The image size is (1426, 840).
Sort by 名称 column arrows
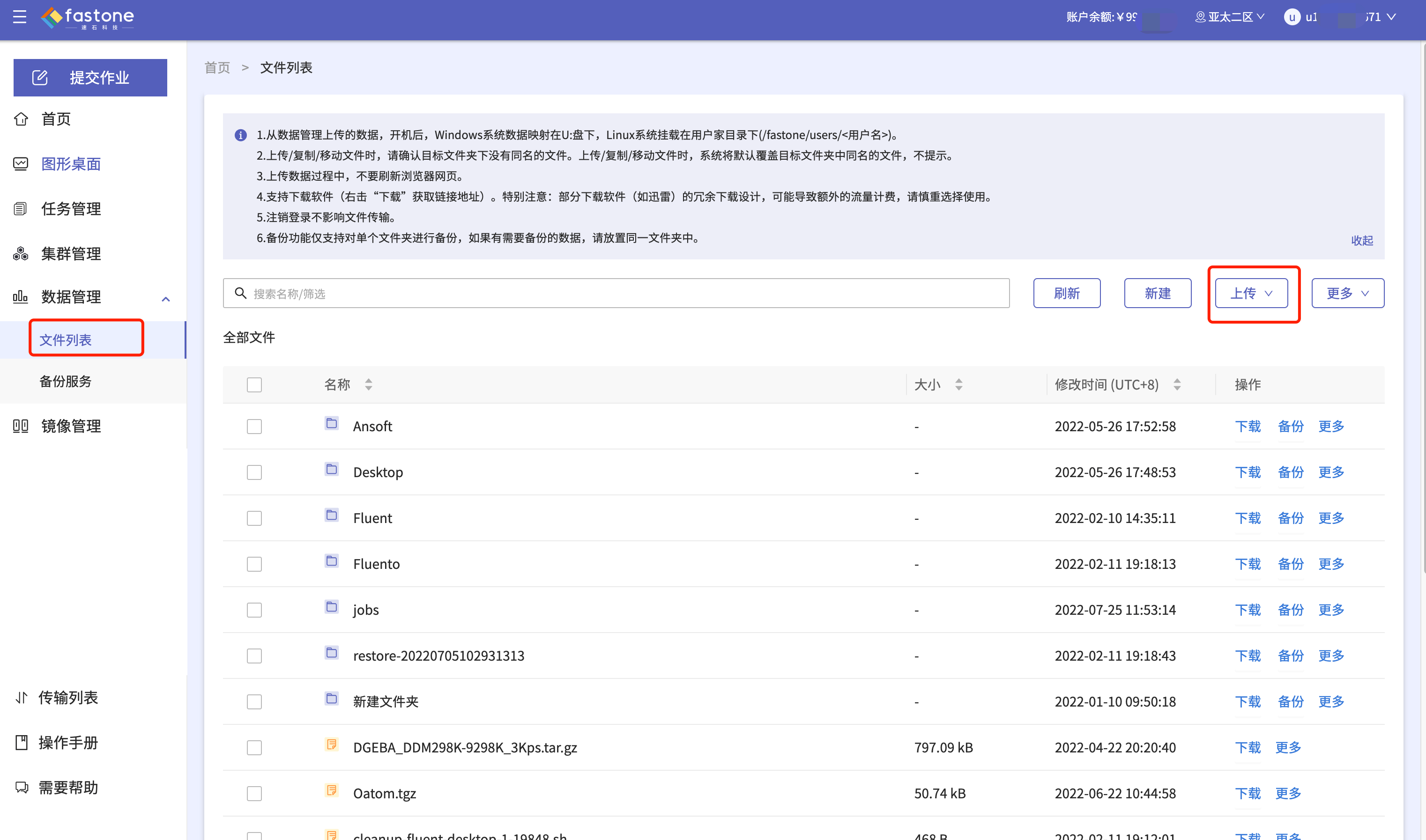(x=369, y=385)
